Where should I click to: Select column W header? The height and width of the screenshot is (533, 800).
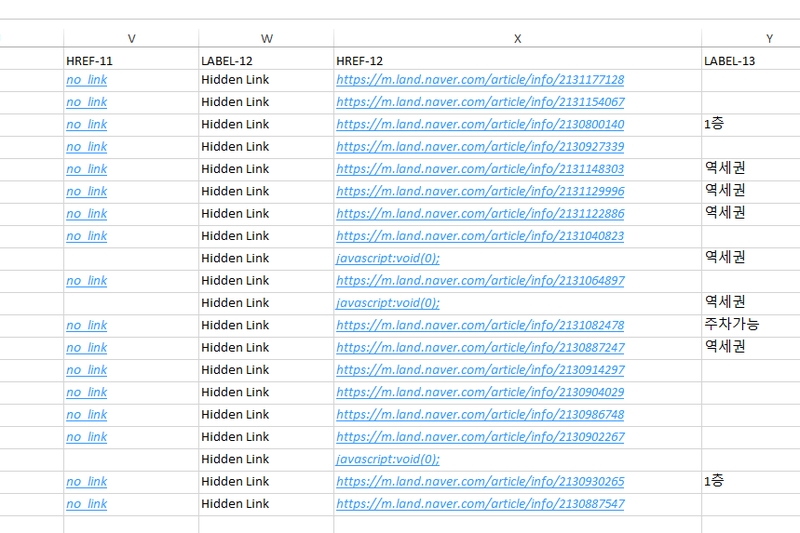point(266,38)
